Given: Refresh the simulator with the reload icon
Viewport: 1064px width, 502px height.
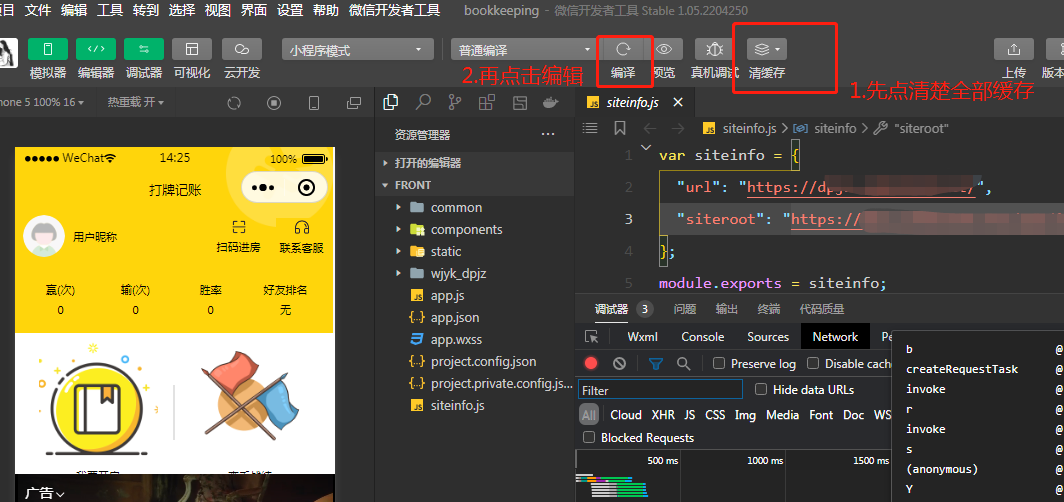Looking at the screenshot, I should coord(234,103).
